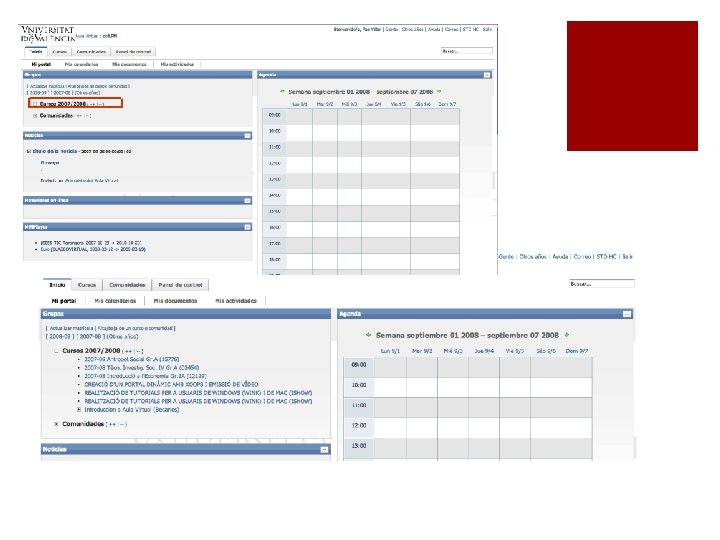Screen dimensions: 720x540
Task: Open Inicio tab in enlarged view
Action: [57, 285]
